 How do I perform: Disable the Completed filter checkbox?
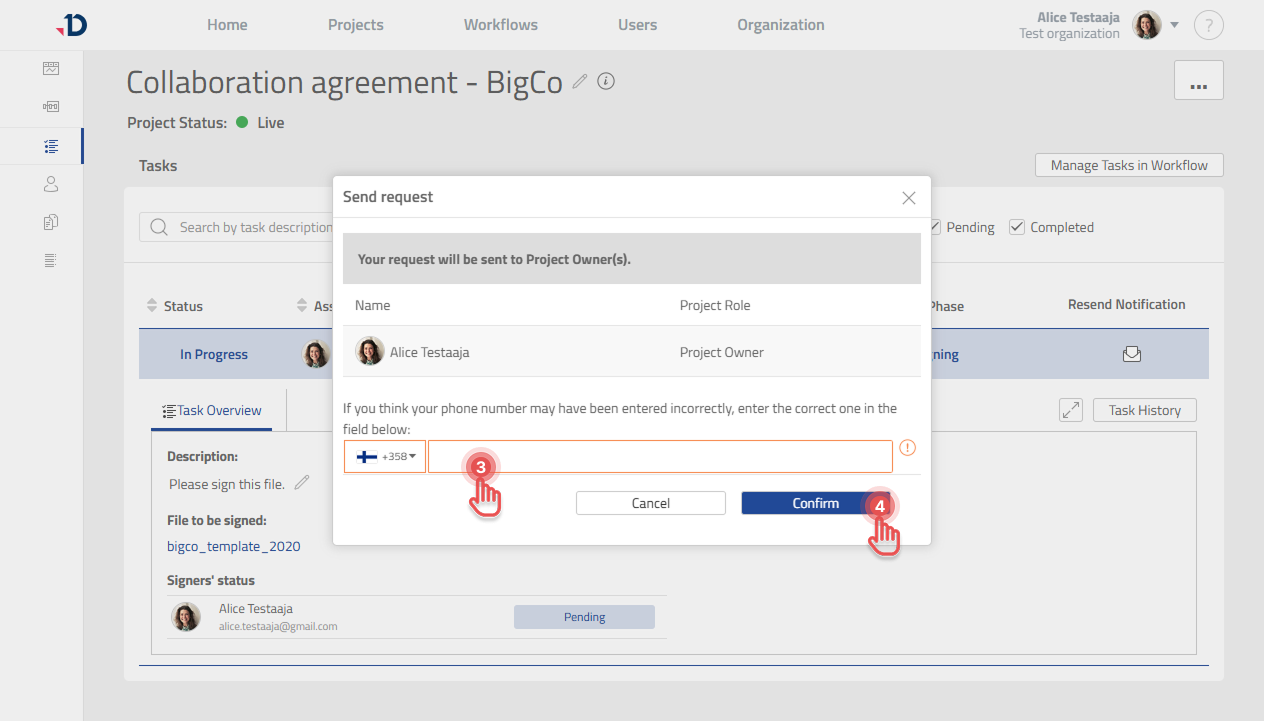1018,227
